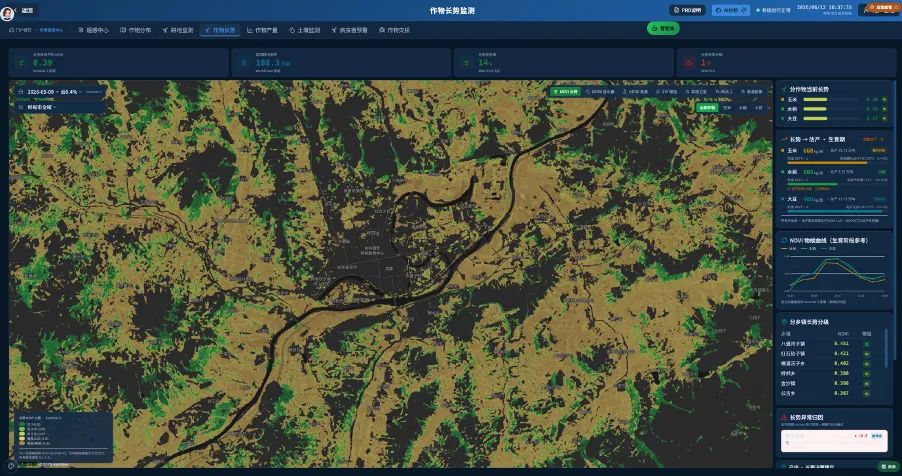Open the 农情遥感中心 breadcrumb link
This screenshot has width=902, height=476.
51,30
